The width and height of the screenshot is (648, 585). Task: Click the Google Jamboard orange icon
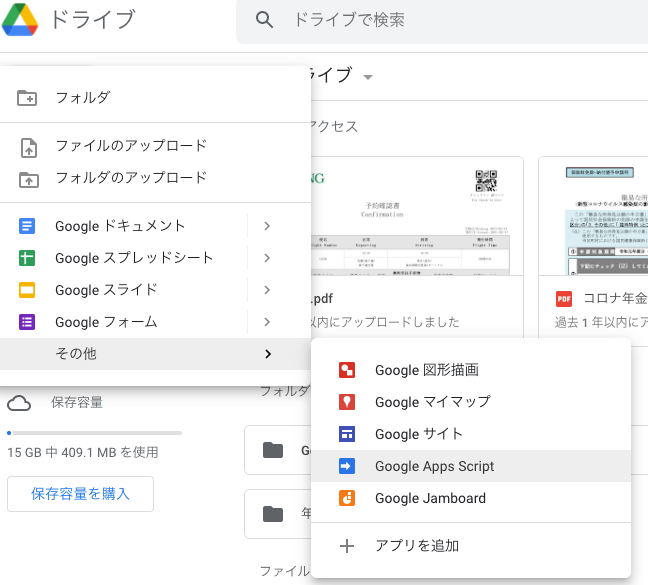(x=347, y=498)
